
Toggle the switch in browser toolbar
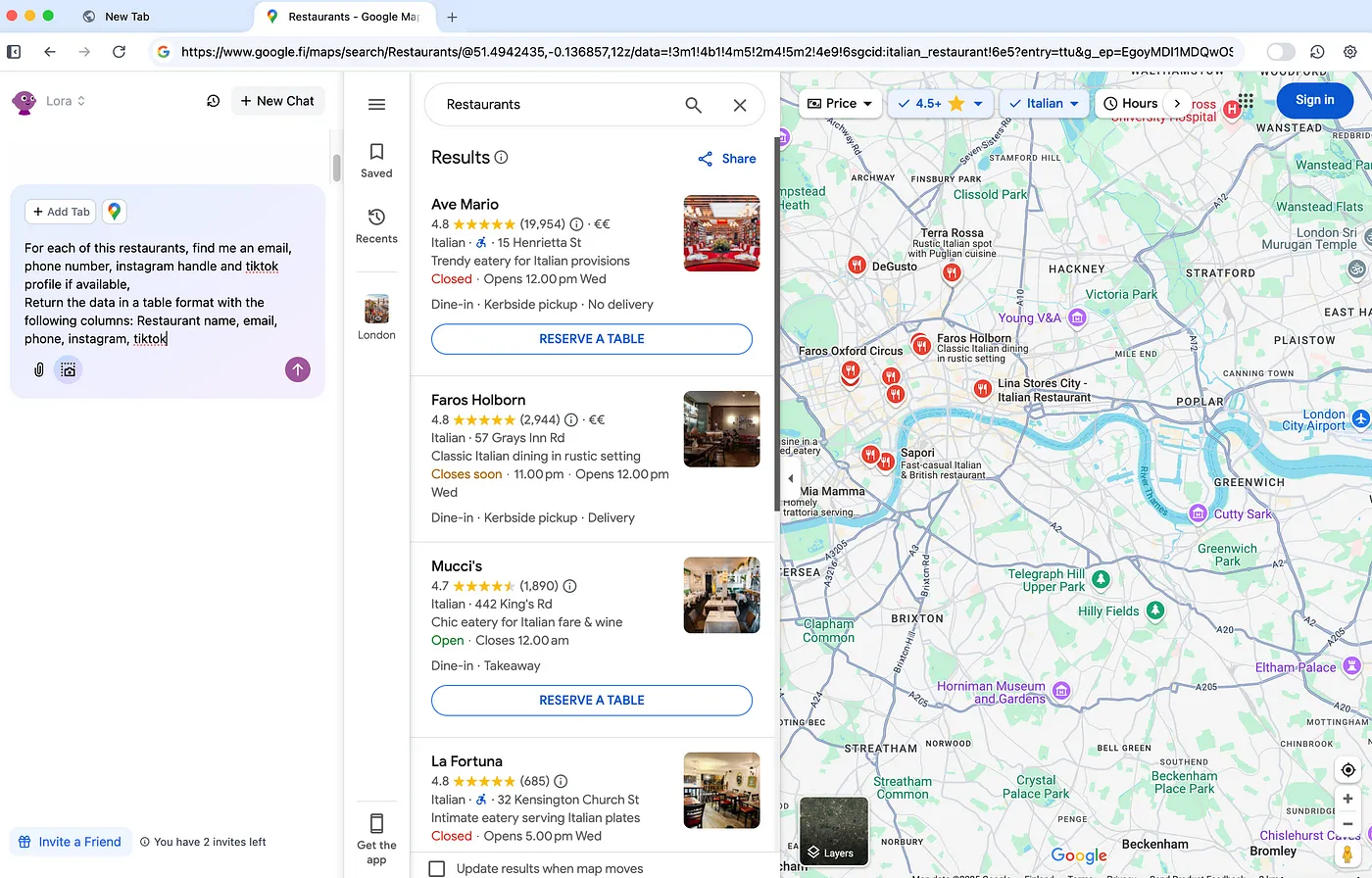[x=1280, y=52]
